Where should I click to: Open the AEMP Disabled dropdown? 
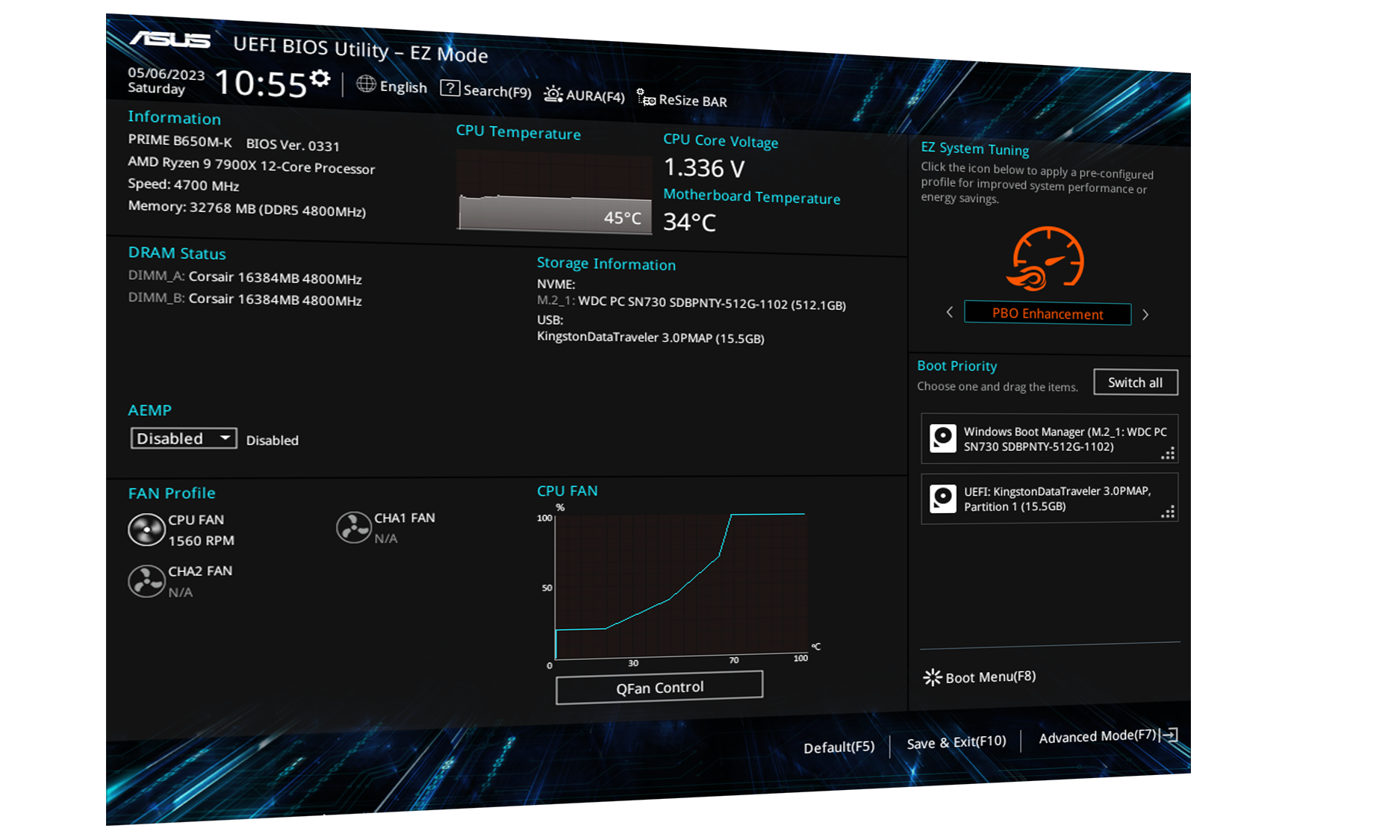point(184,438)
